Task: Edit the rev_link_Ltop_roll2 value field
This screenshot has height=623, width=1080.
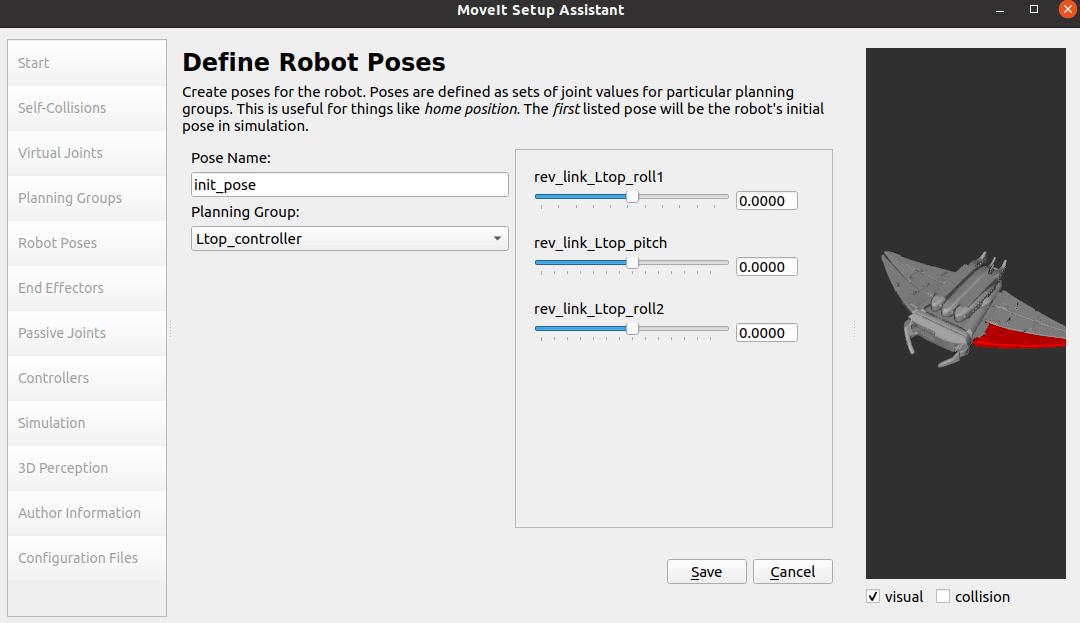Action: (x=767, y=333)
